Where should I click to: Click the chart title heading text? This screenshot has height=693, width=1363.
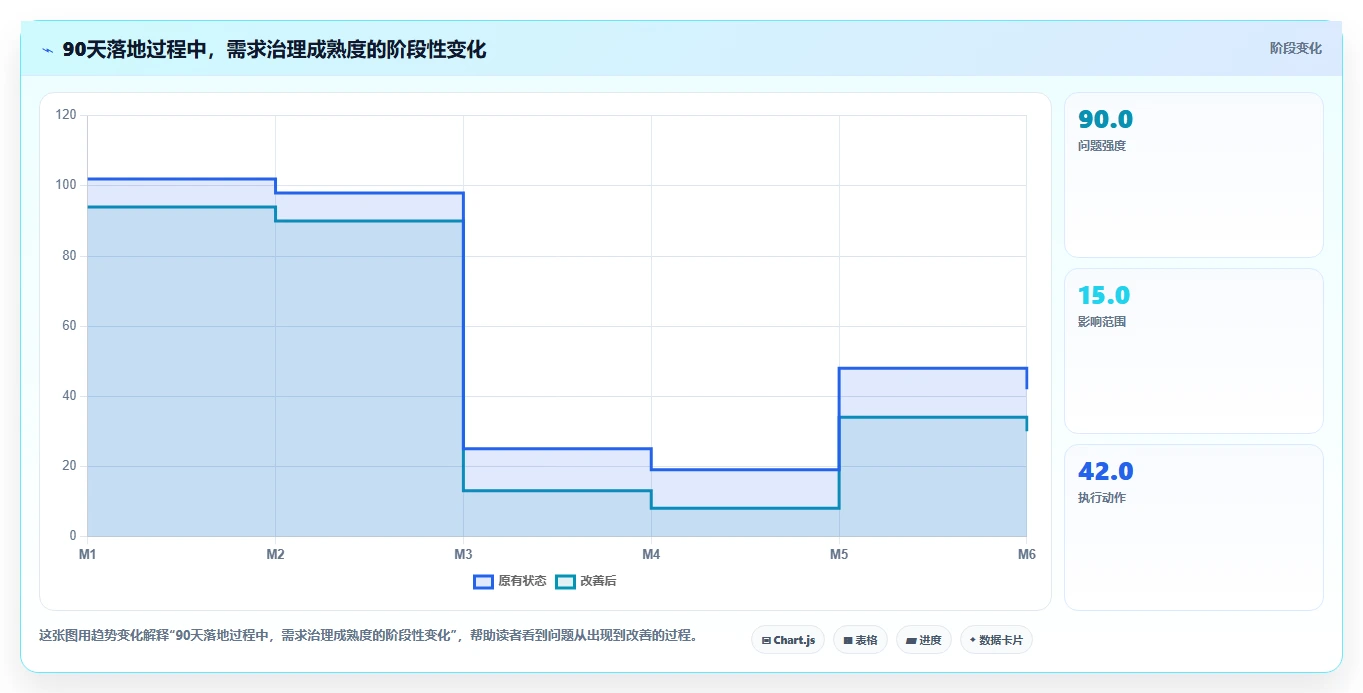click(274, 49)
